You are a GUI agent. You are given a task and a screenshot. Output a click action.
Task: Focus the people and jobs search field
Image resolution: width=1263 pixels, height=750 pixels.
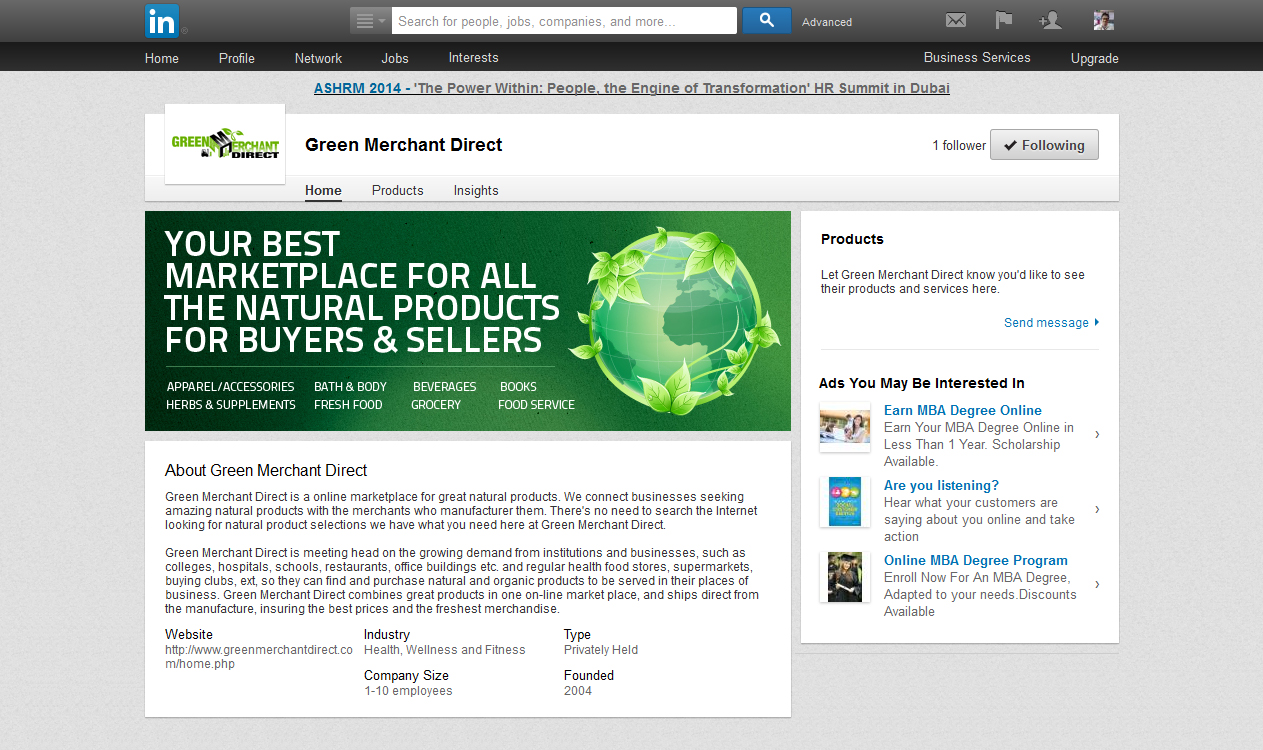click(x=564, y=21)
